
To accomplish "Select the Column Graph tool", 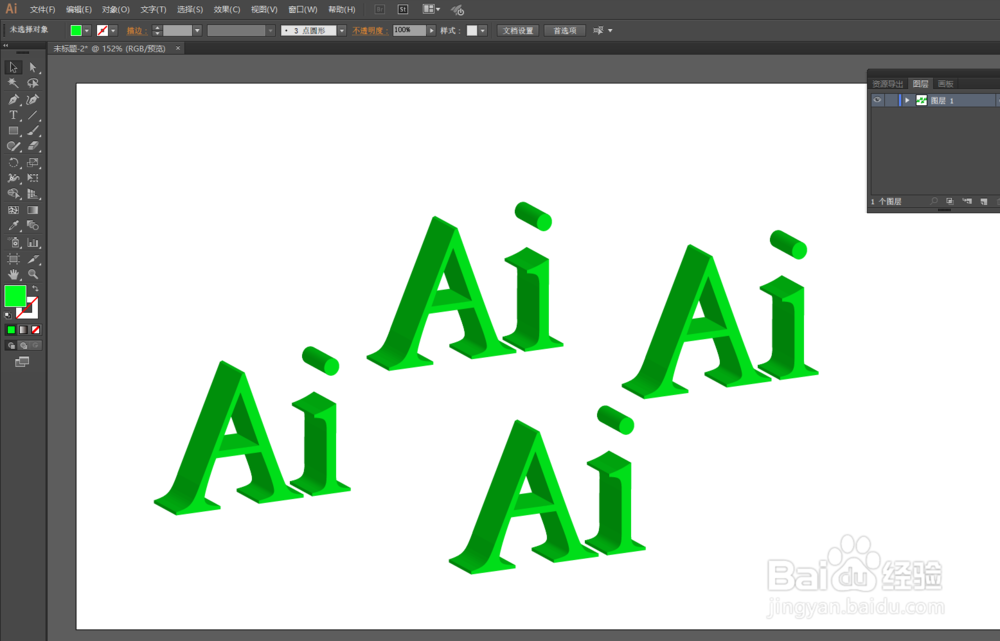I will 33,243.
